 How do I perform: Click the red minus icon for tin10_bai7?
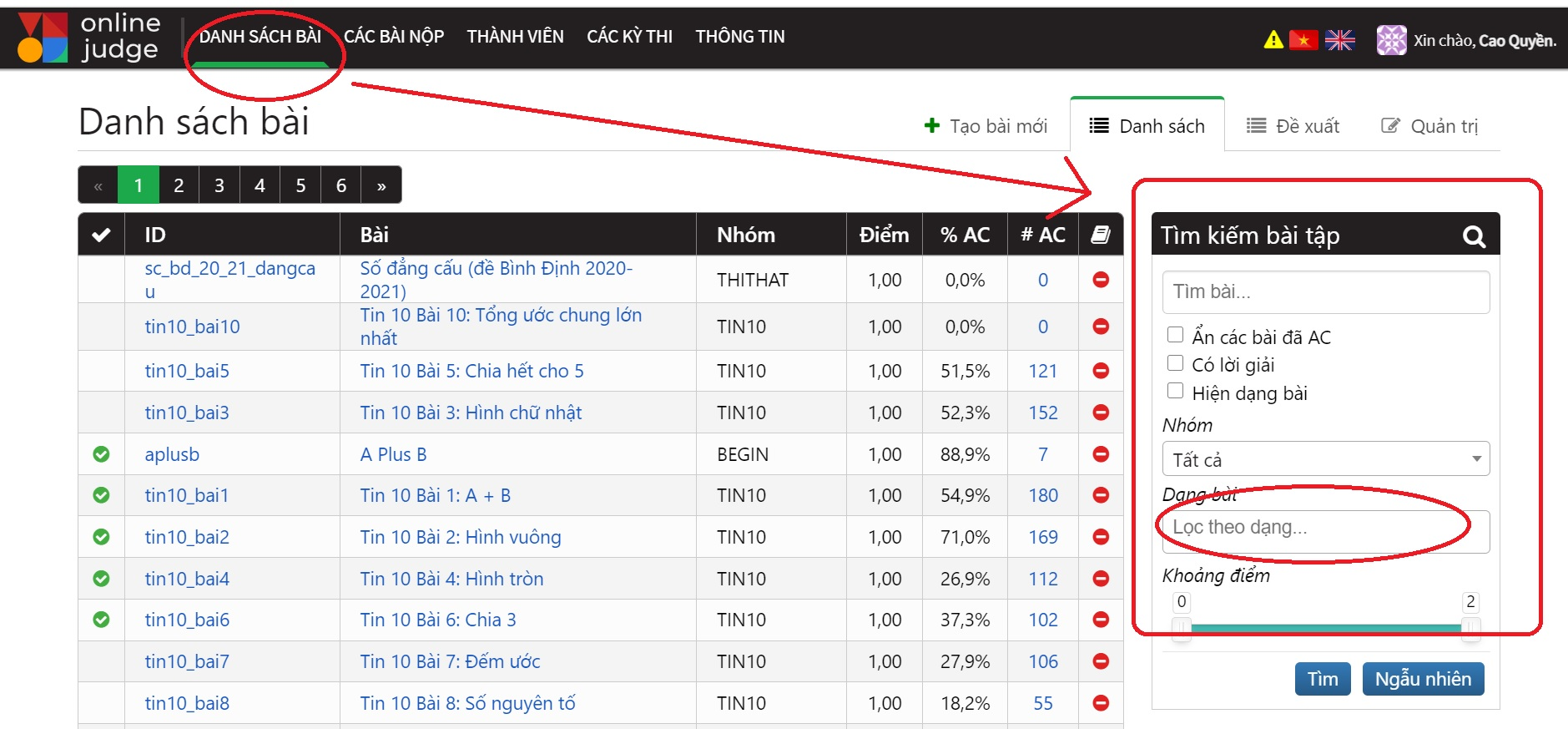point(1101,661)
